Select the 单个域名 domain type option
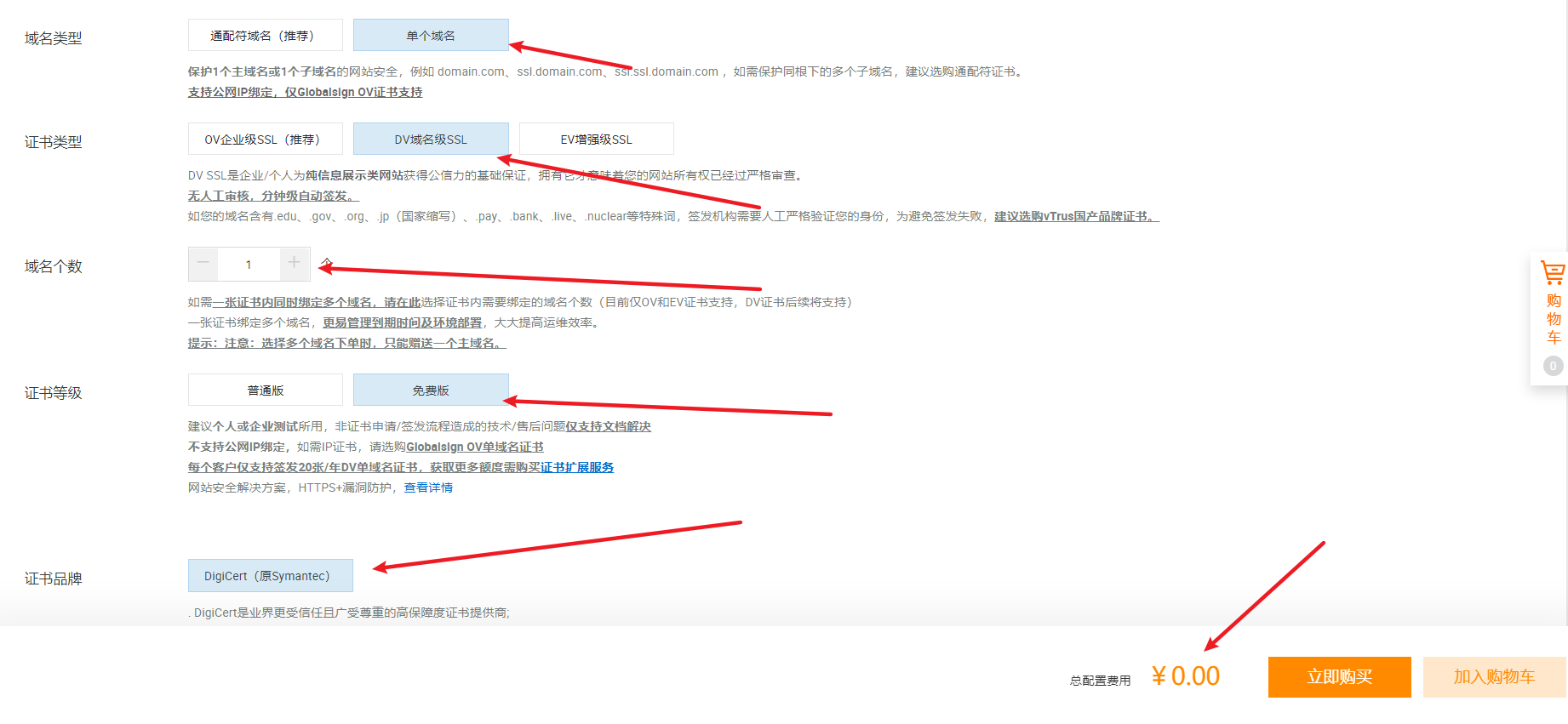The image size is (1568, 724). tap(431, 36)
